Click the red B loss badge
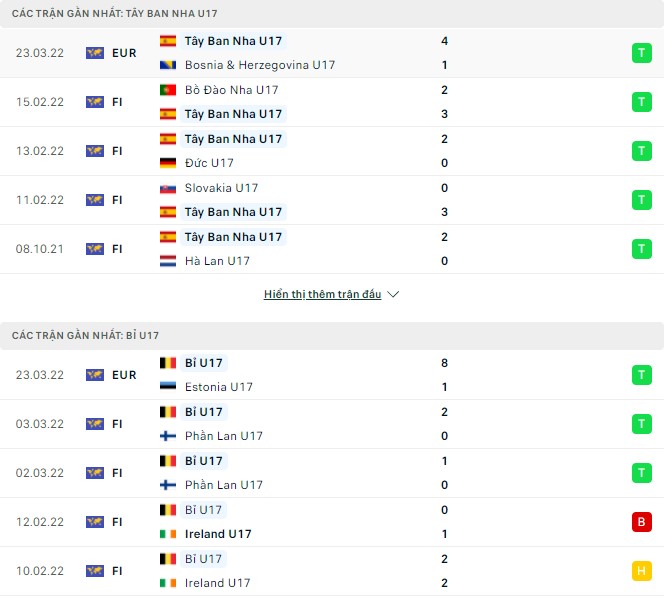669x601 pixels. coord(641,522)
